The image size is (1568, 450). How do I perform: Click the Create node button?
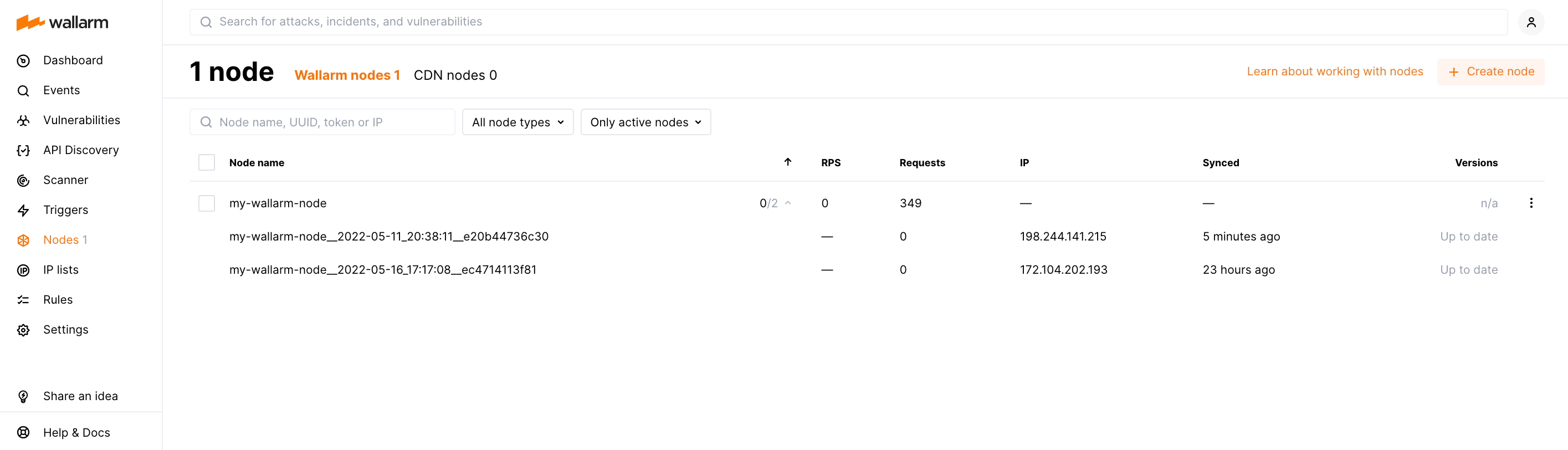[1490, 72]
